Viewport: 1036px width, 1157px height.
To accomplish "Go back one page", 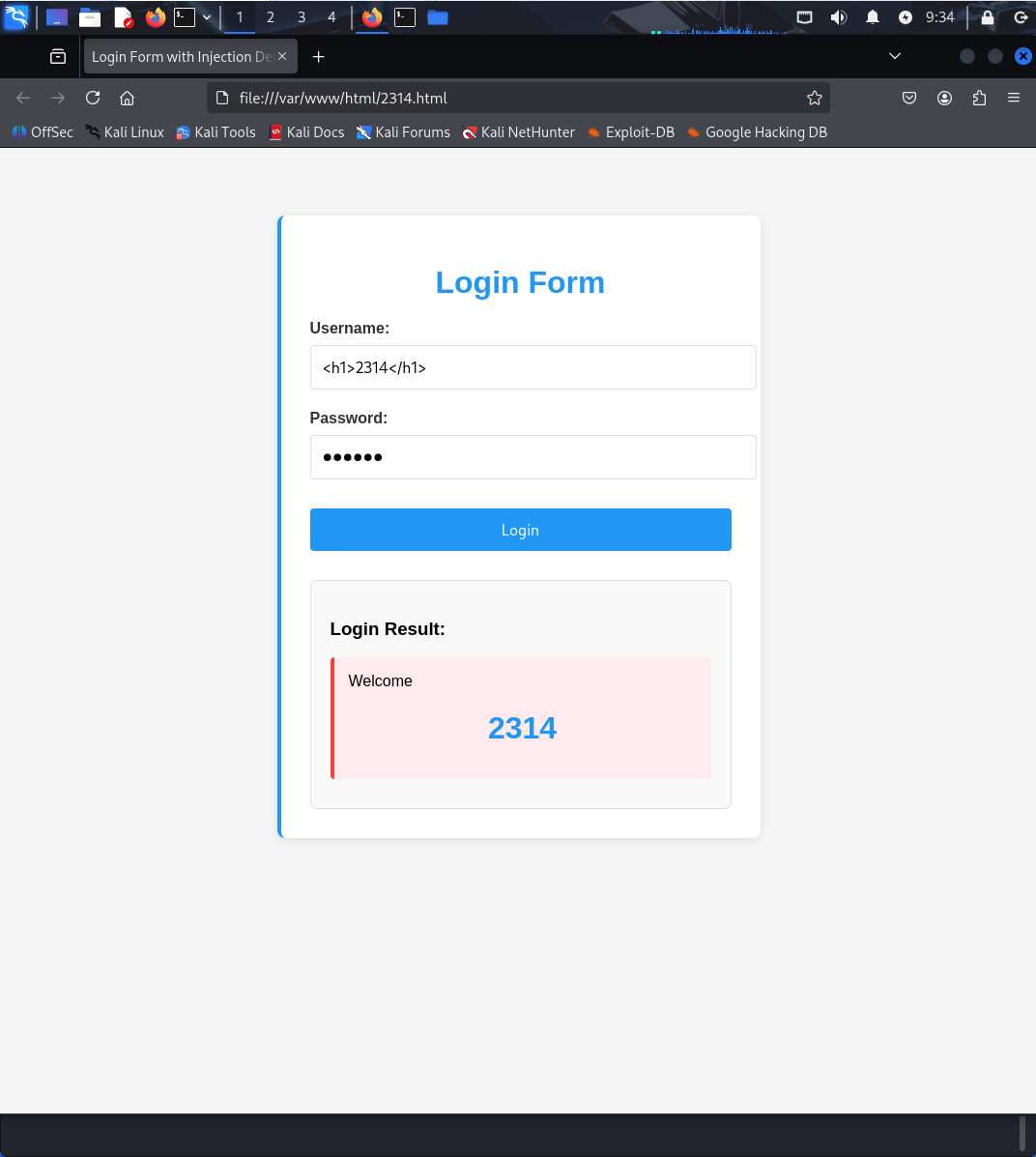I will (23, 99).
